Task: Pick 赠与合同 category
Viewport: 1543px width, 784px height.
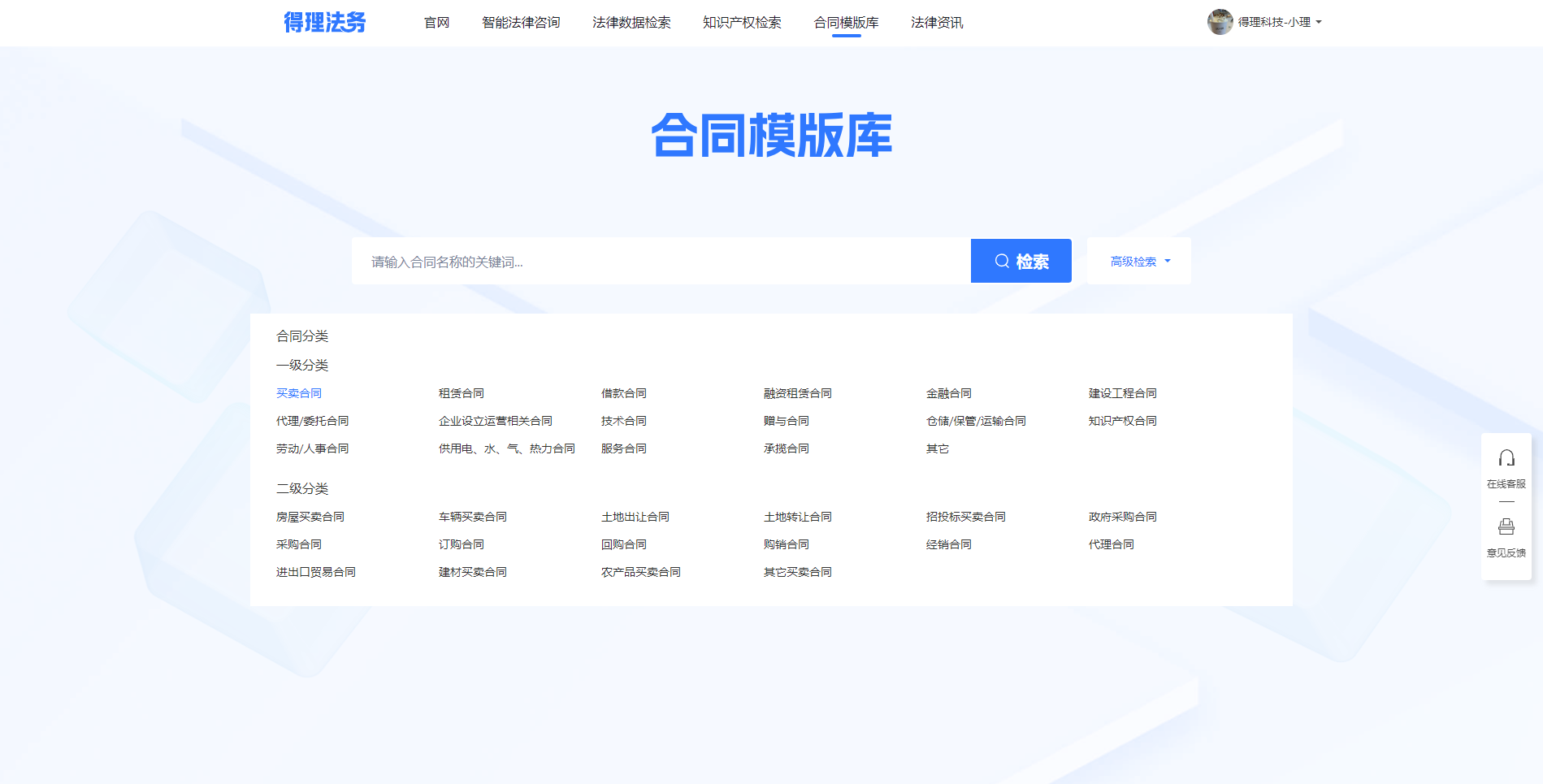Action: 787,421
